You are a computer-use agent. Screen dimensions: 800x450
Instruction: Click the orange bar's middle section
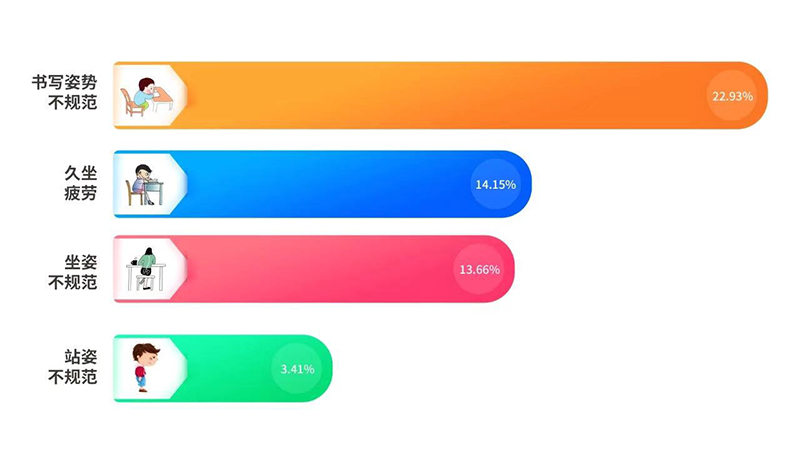440,96
